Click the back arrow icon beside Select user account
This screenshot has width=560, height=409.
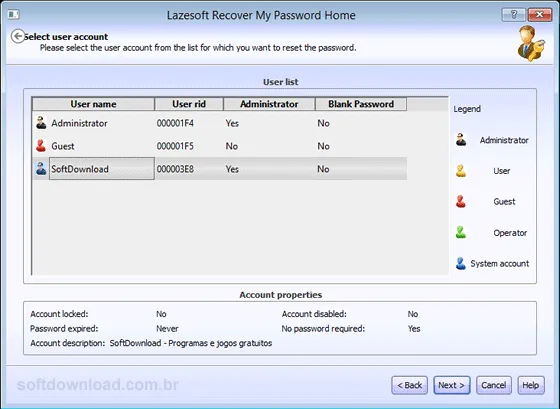click(18, 36)
